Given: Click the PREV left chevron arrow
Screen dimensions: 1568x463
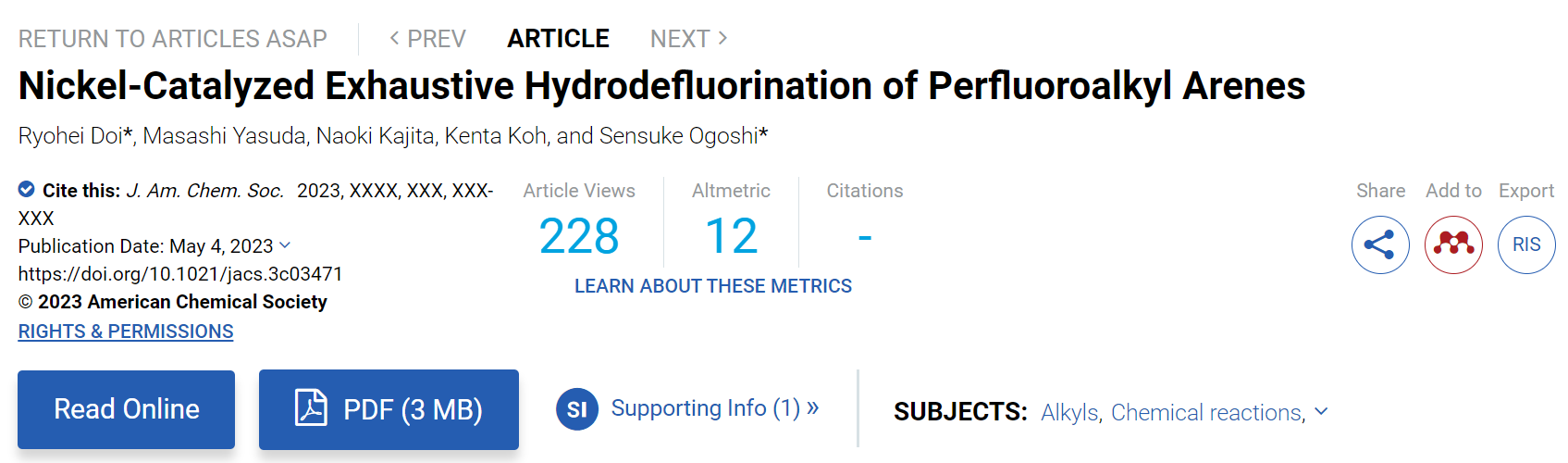Looking at the screenshot, I should pyautogui.click(x=395, y=38).
